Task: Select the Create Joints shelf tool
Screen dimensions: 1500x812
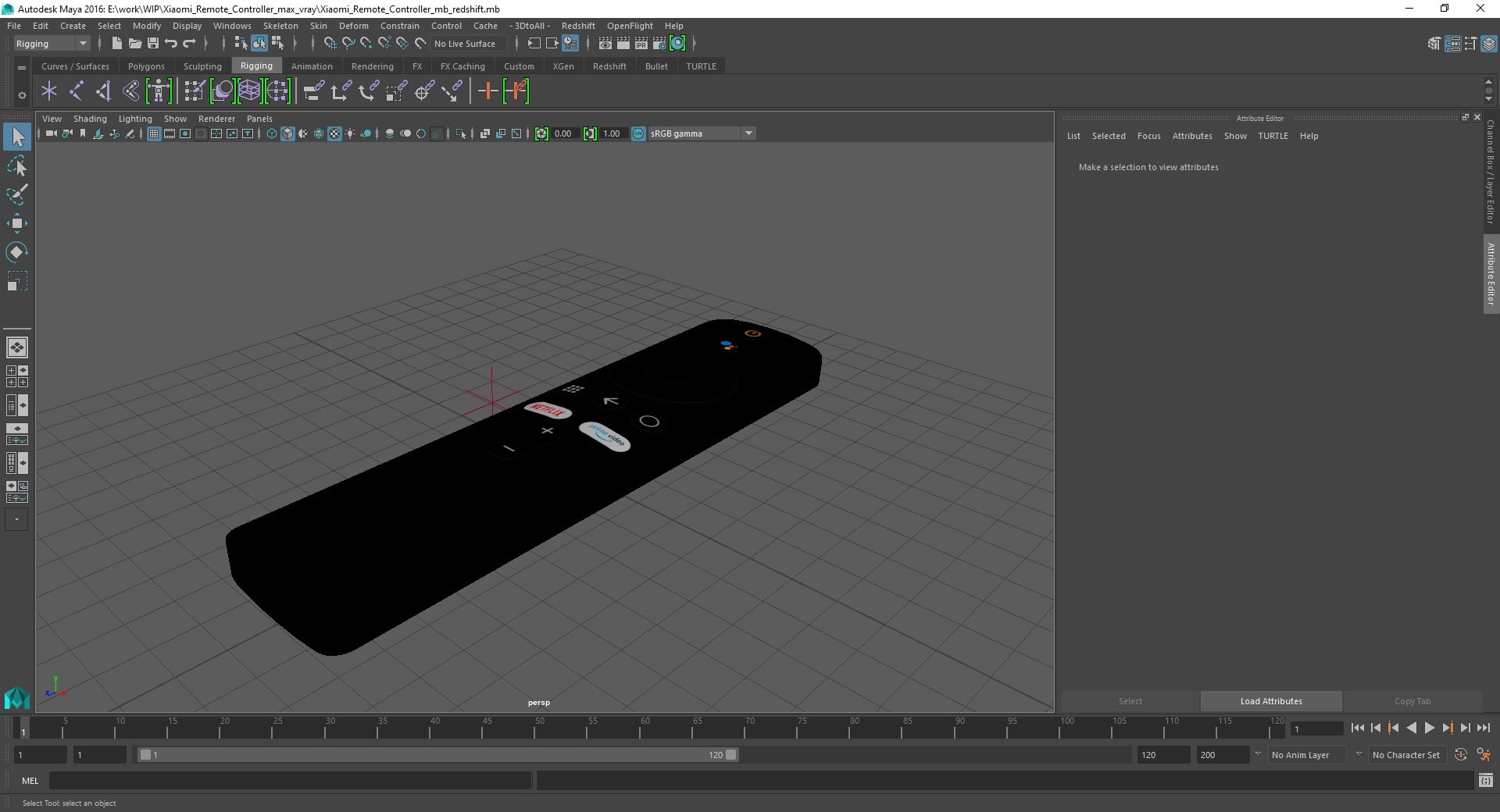Action: click(x=77, y=91)
